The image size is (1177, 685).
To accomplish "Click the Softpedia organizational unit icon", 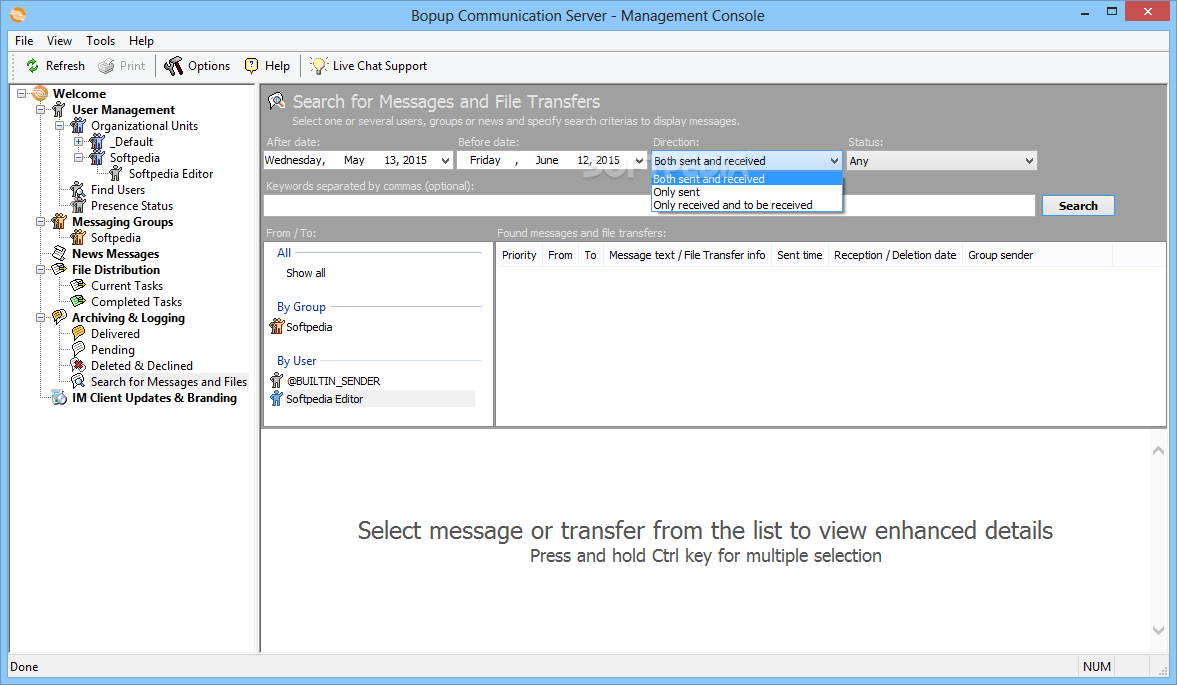I will [97, 158].
